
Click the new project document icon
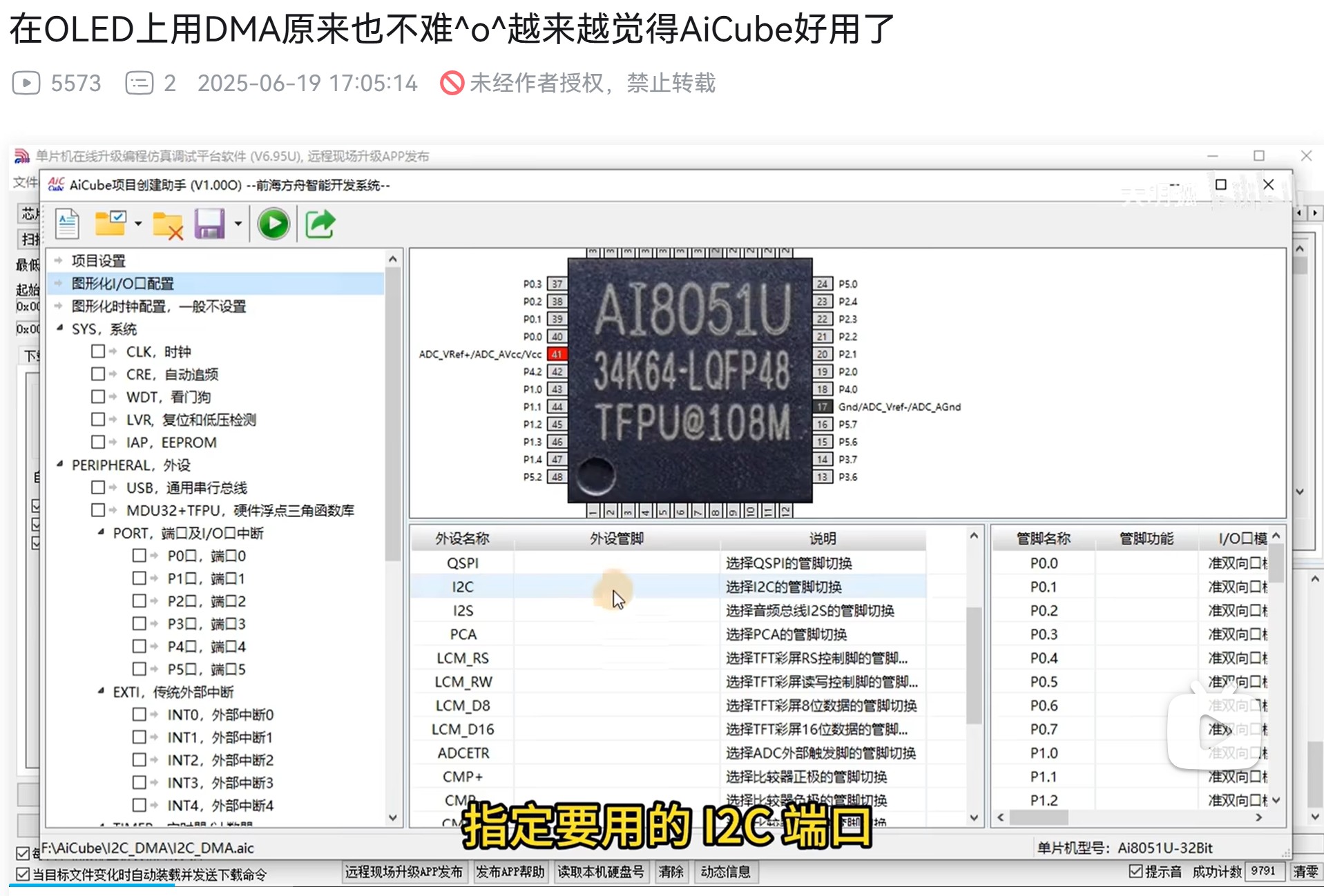coord(67,224)
